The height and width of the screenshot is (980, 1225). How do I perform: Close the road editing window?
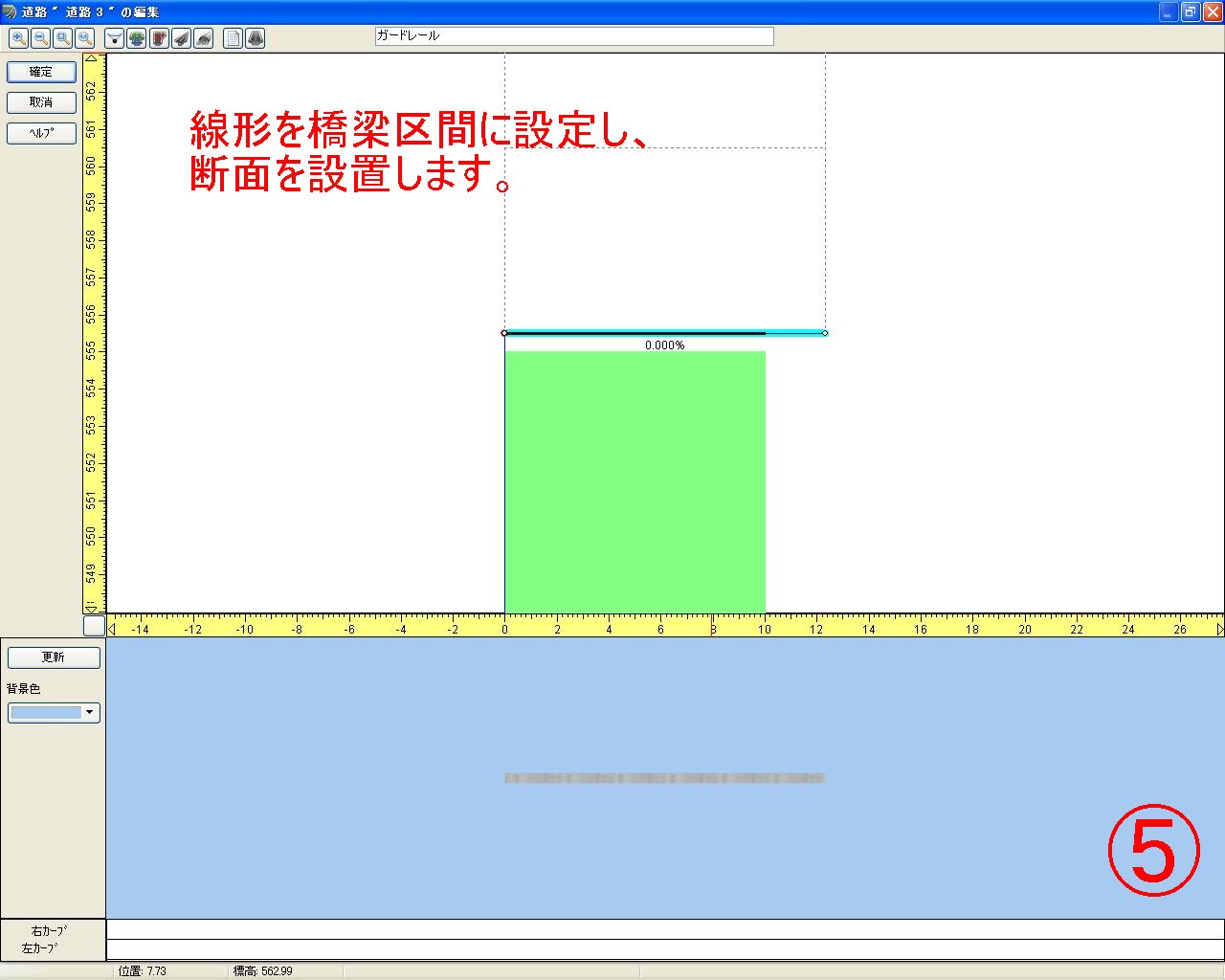coord(1213,11)
